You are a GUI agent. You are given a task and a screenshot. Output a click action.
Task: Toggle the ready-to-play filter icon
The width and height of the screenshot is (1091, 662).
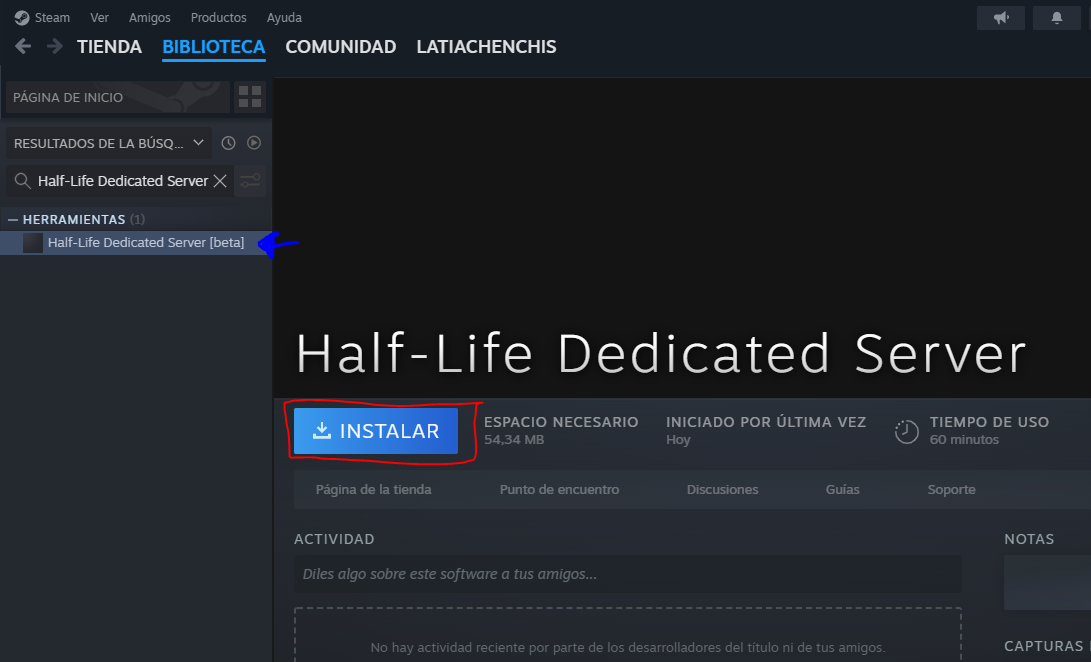(x=254, y=143)
